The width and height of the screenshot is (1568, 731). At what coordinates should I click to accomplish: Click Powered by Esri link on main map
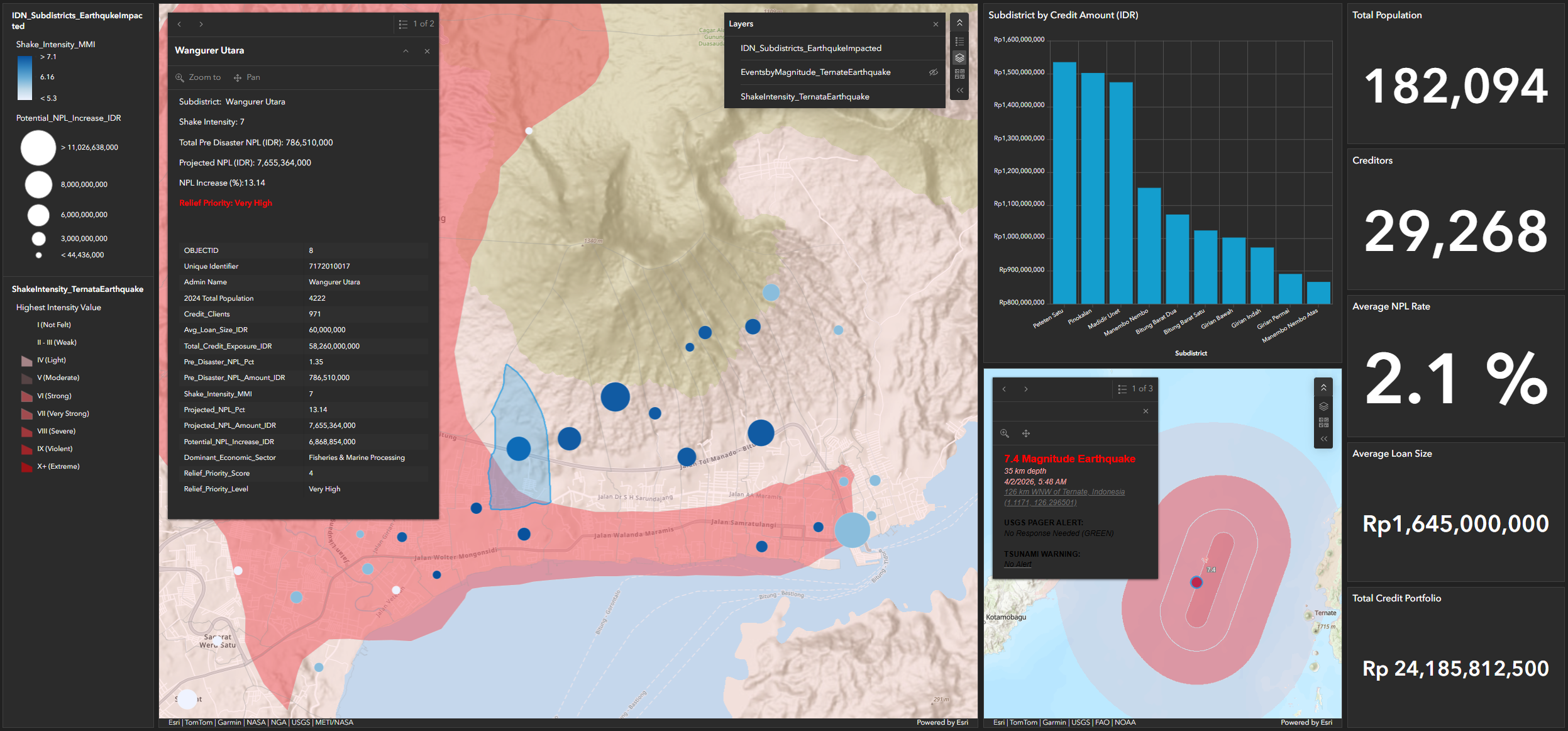click(942, 723)
